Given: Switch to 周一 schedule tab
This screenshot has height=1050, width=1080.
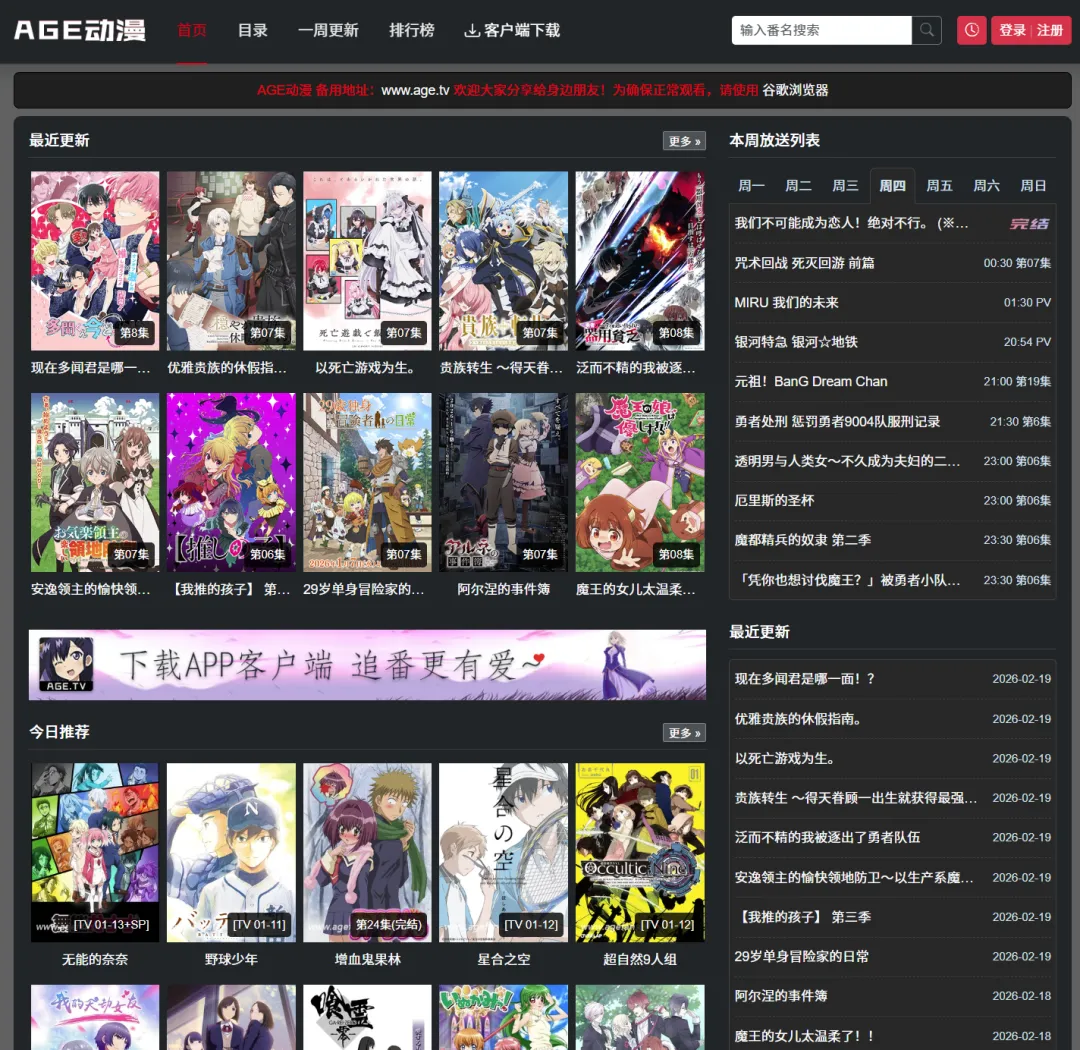Looking at the screenshot, I should coord(751,185).
